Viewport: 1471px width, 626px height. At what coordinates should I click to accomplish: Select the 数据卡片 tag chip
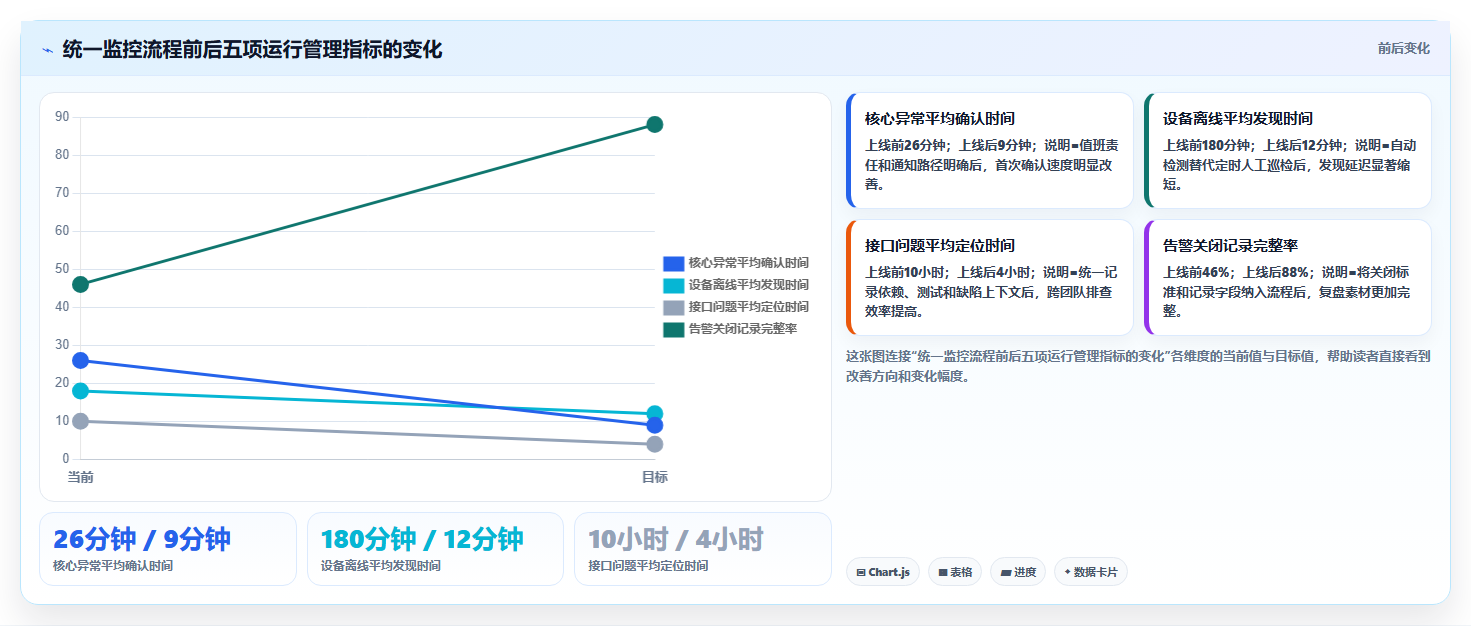pos(1091,572)
